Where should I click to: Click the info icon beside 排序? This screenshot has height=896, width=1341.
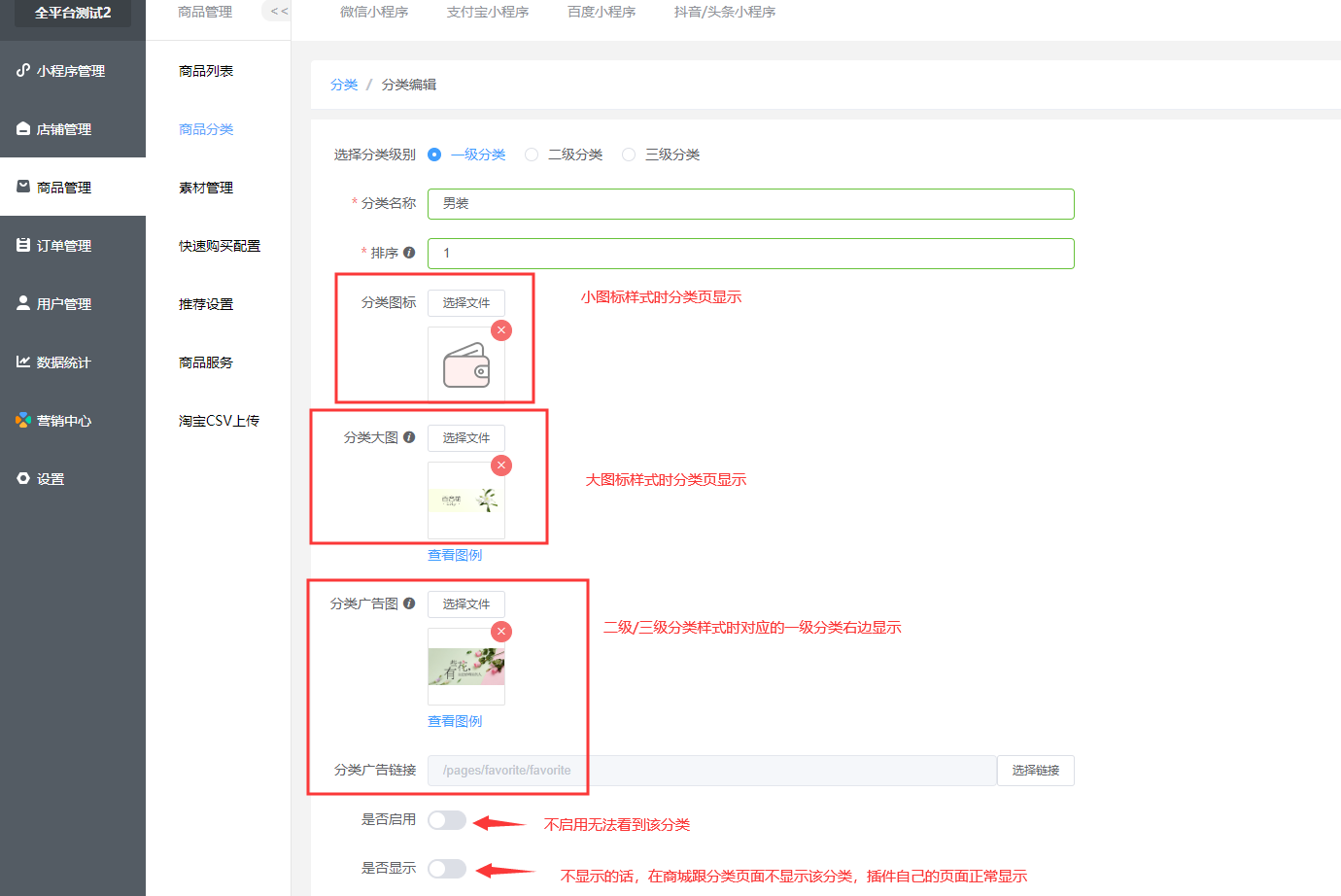click(409, 253)
